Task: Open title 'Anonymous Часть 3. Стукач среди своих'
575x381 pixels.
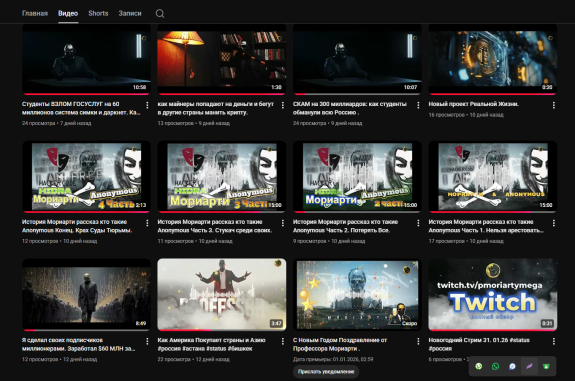Action: [215, 226]
